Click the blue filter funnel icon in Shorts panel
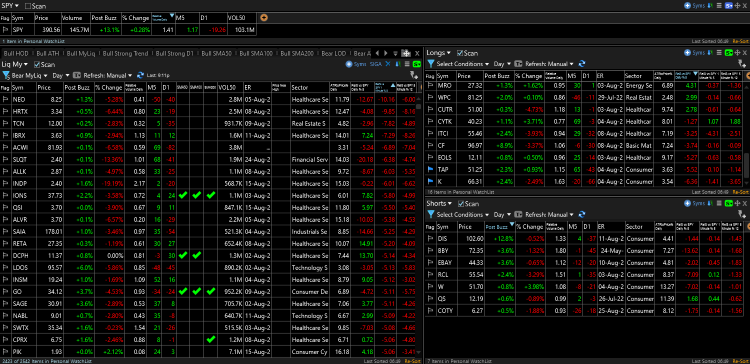The width and height of the screenshot is (750, 364). click(430, 215)
